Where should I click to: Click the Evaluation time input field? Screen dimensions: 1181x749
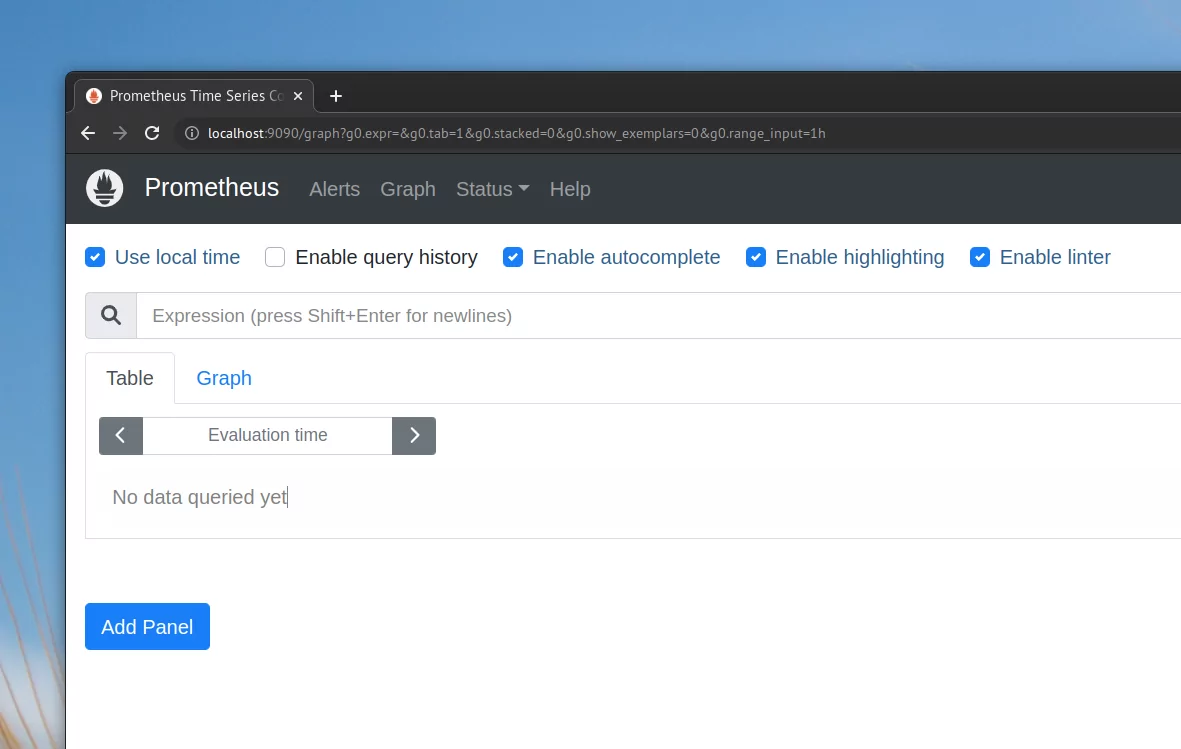pyautogui.click(x=267, y=436)
